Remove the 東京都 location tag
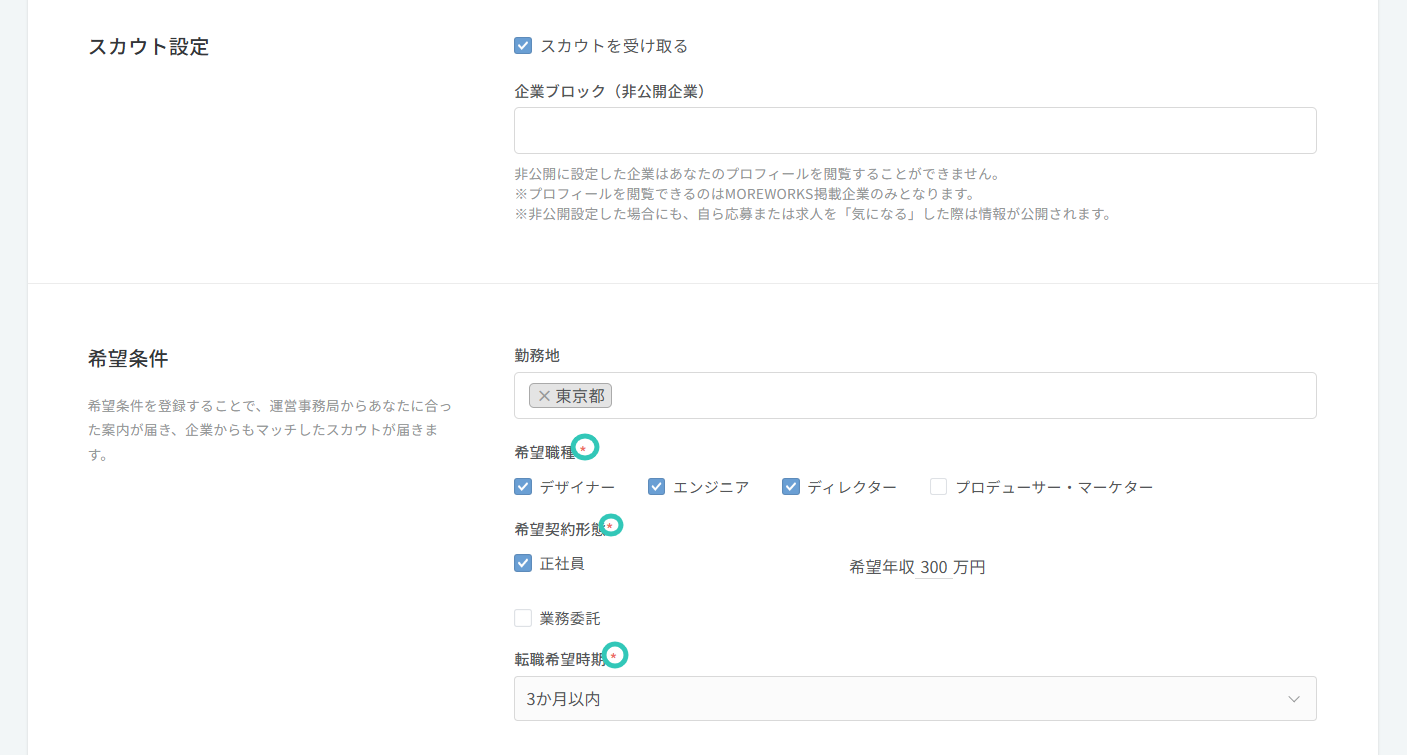The image size is (1407, 755). (544, 396)
